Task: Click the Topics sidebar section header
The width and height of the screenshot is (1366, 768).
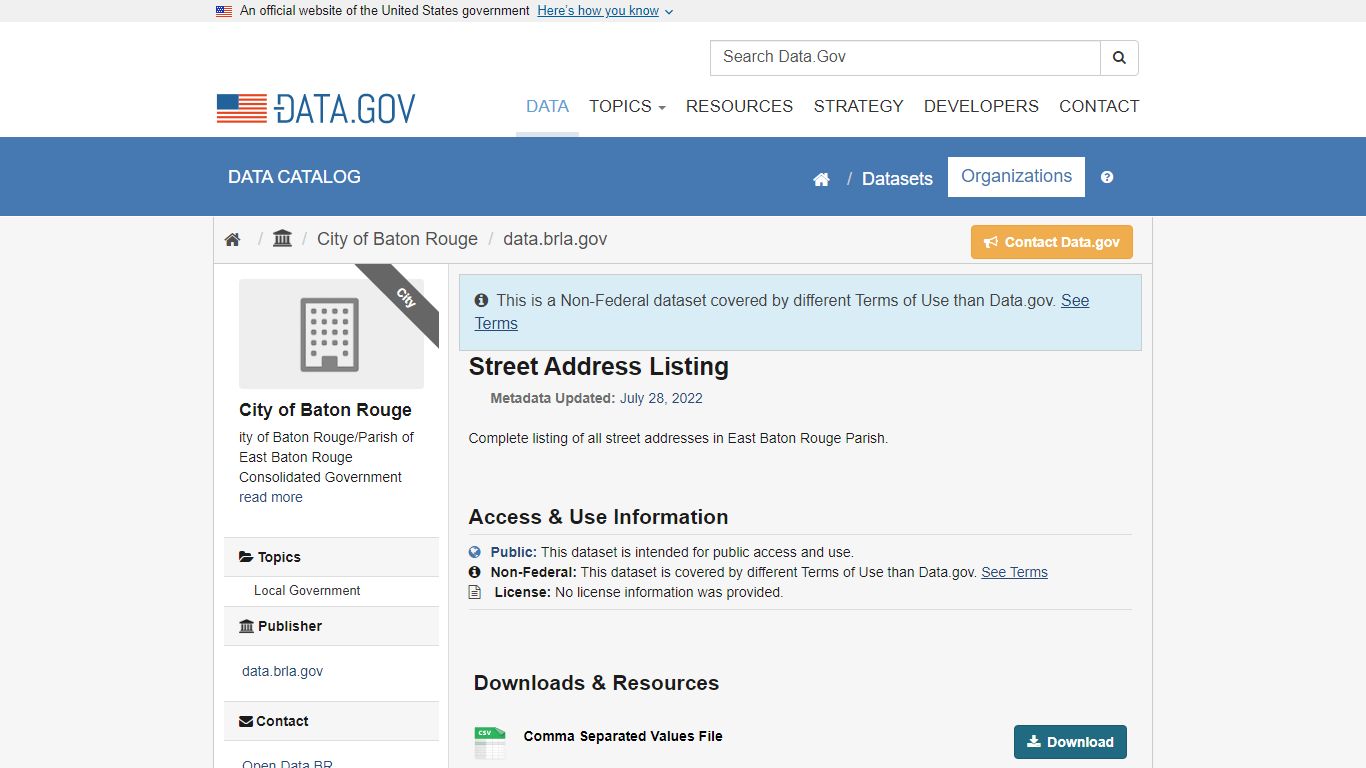Action: [331, 557]
